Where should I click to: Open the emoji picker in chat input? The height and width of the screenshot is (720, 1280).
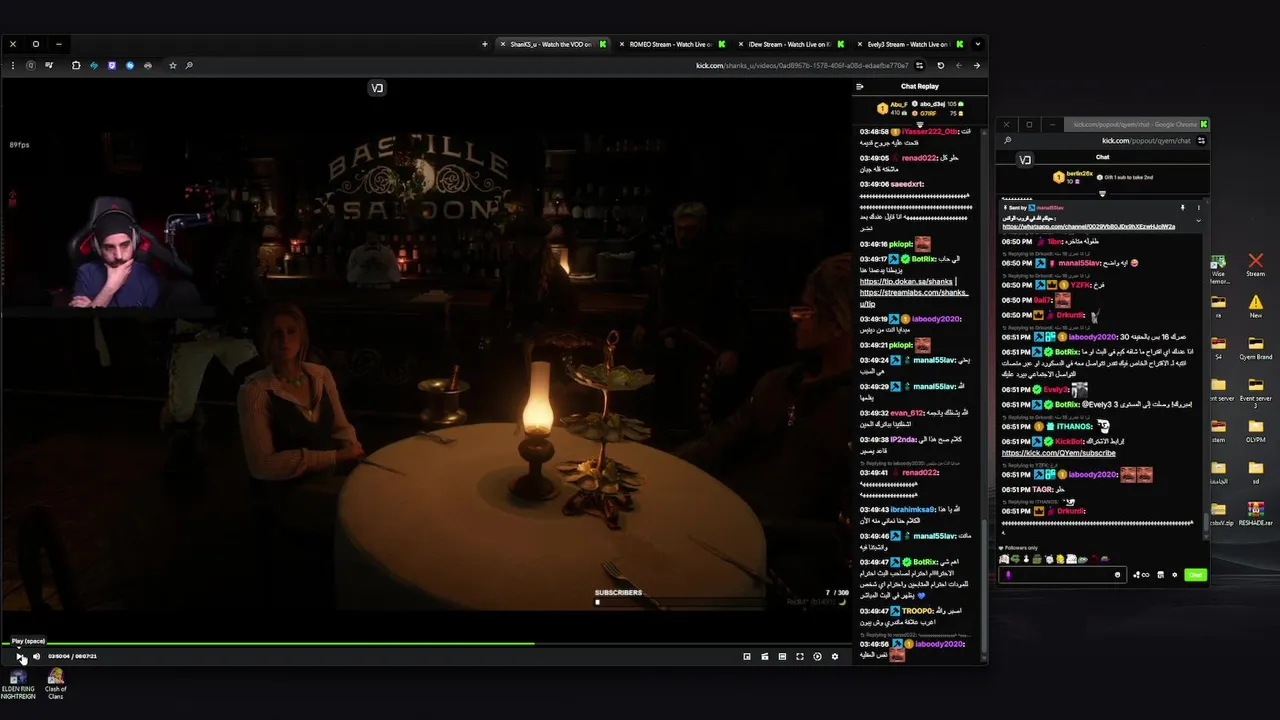point(1117,575)
